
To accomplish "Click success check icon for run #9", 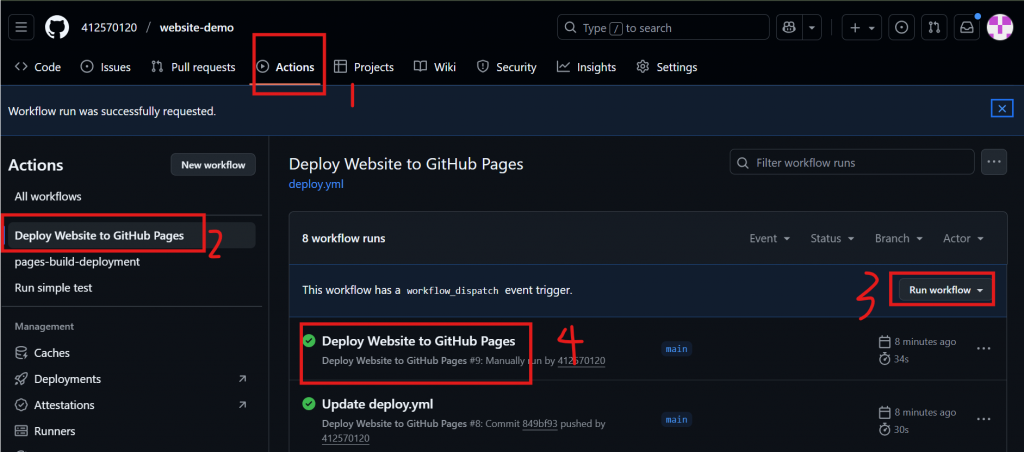I will click(309, 341).
